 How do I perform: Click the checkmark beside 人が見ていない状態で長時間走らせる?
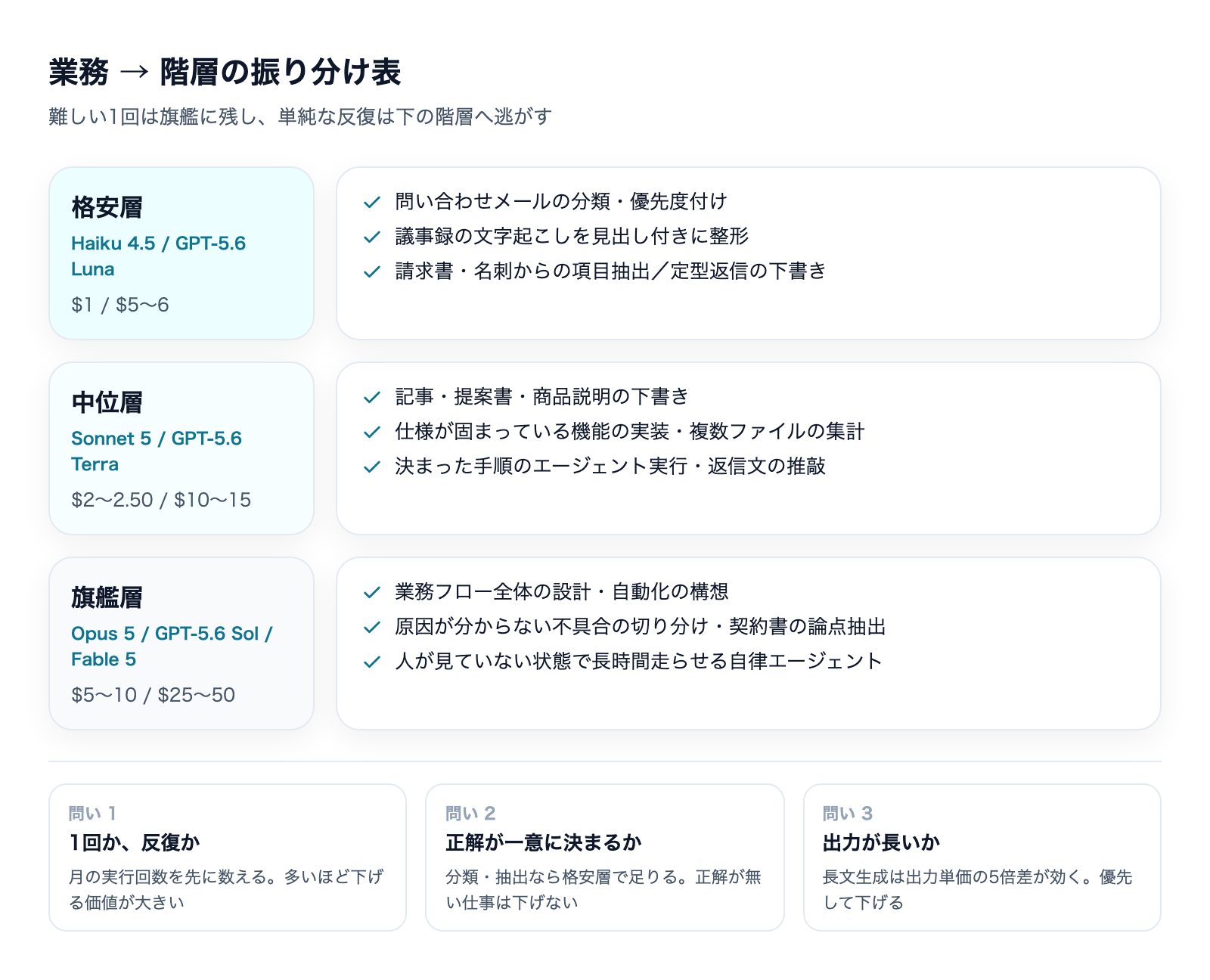click(371, 662)
